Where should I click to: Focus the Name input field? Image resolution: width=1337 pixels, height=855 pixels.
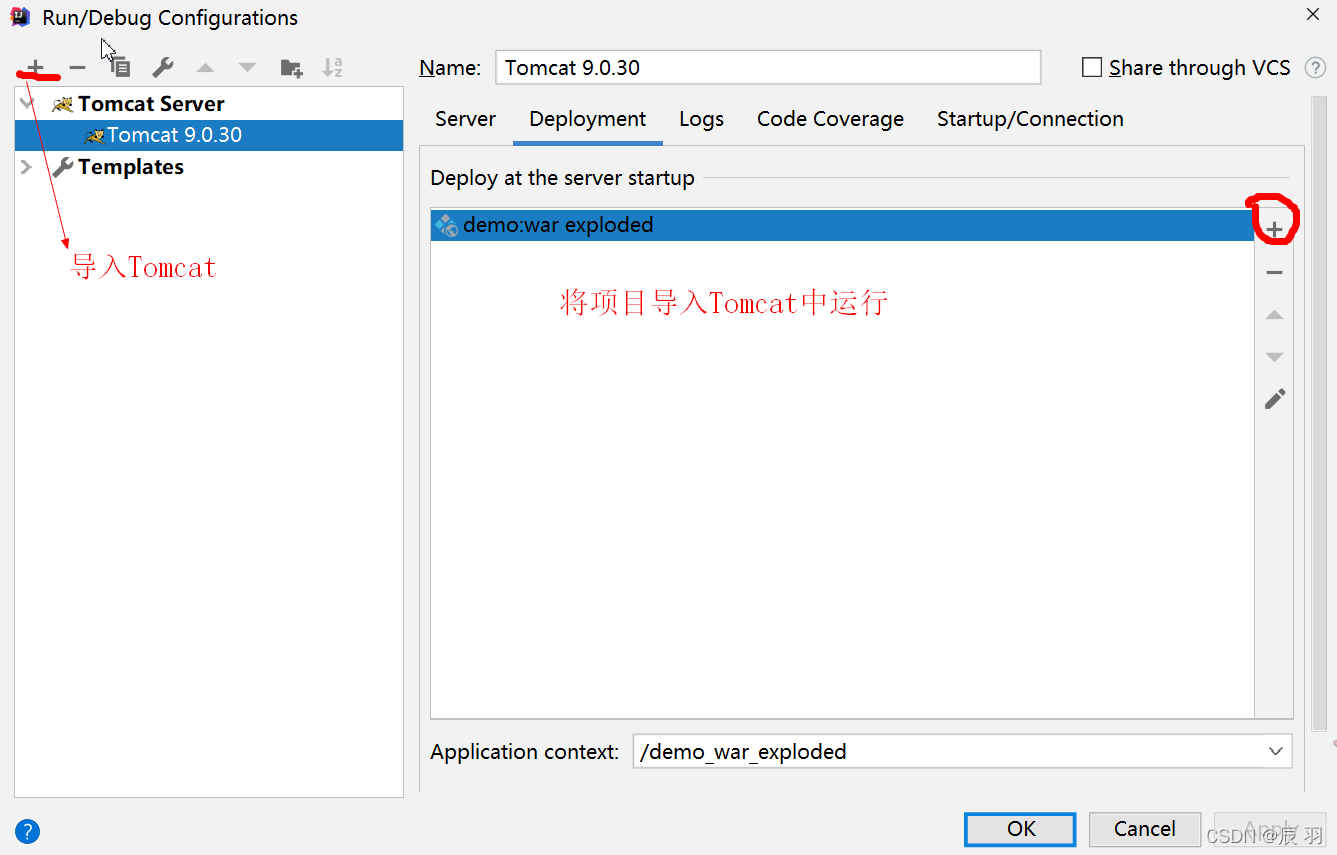pyautogui.click(x=768, y=68)
